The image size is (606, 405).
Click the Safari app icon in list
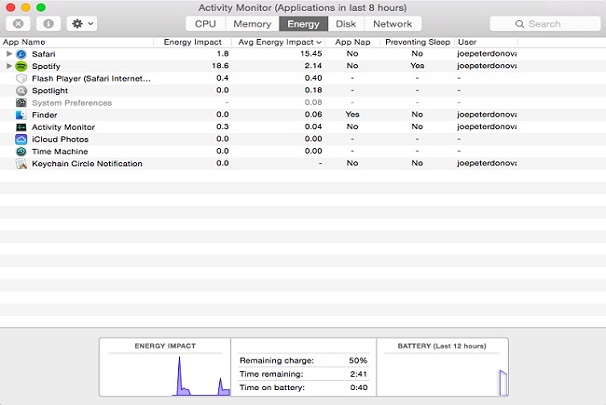[x=22, y=53]
